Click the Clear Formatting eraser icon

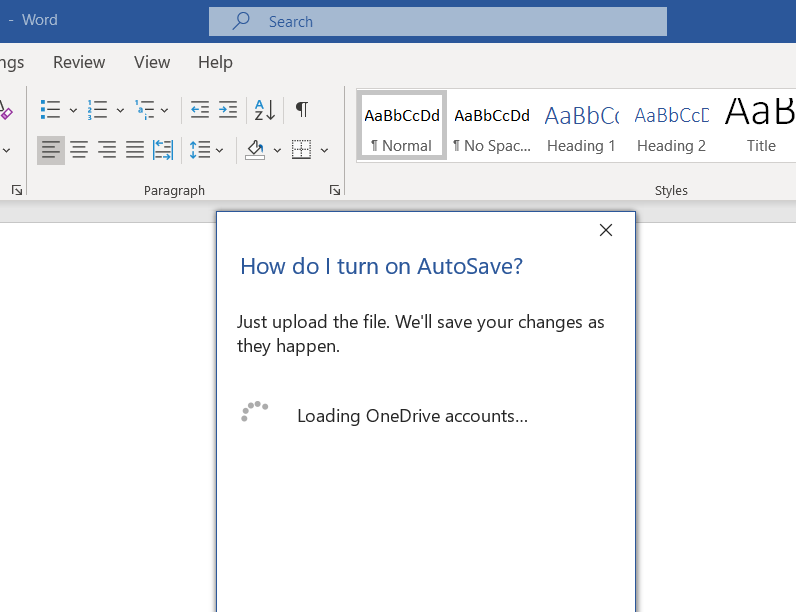click(6, 111)
